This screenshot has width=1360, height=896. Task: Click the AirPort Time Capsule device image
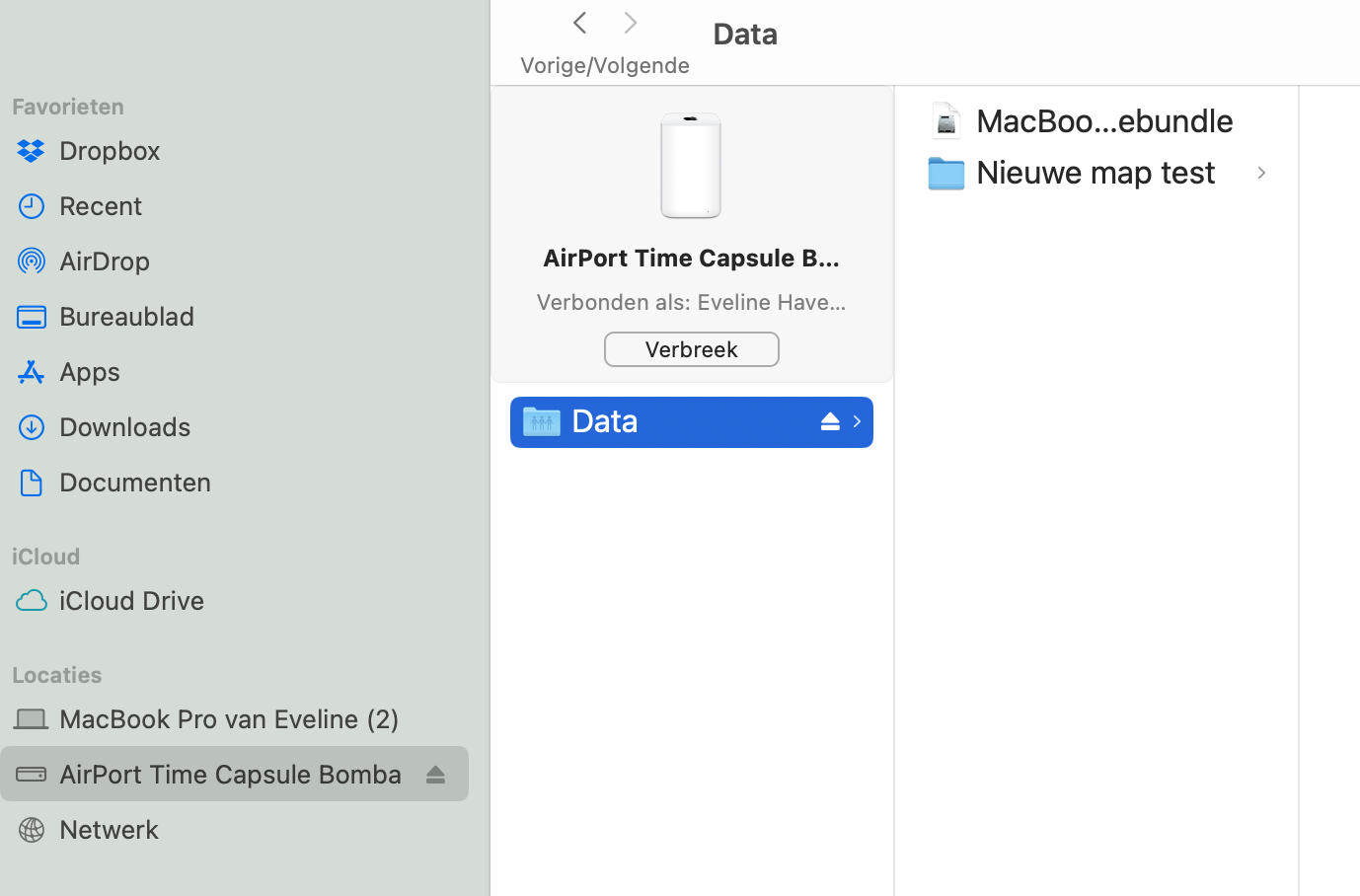click(690, 165)
